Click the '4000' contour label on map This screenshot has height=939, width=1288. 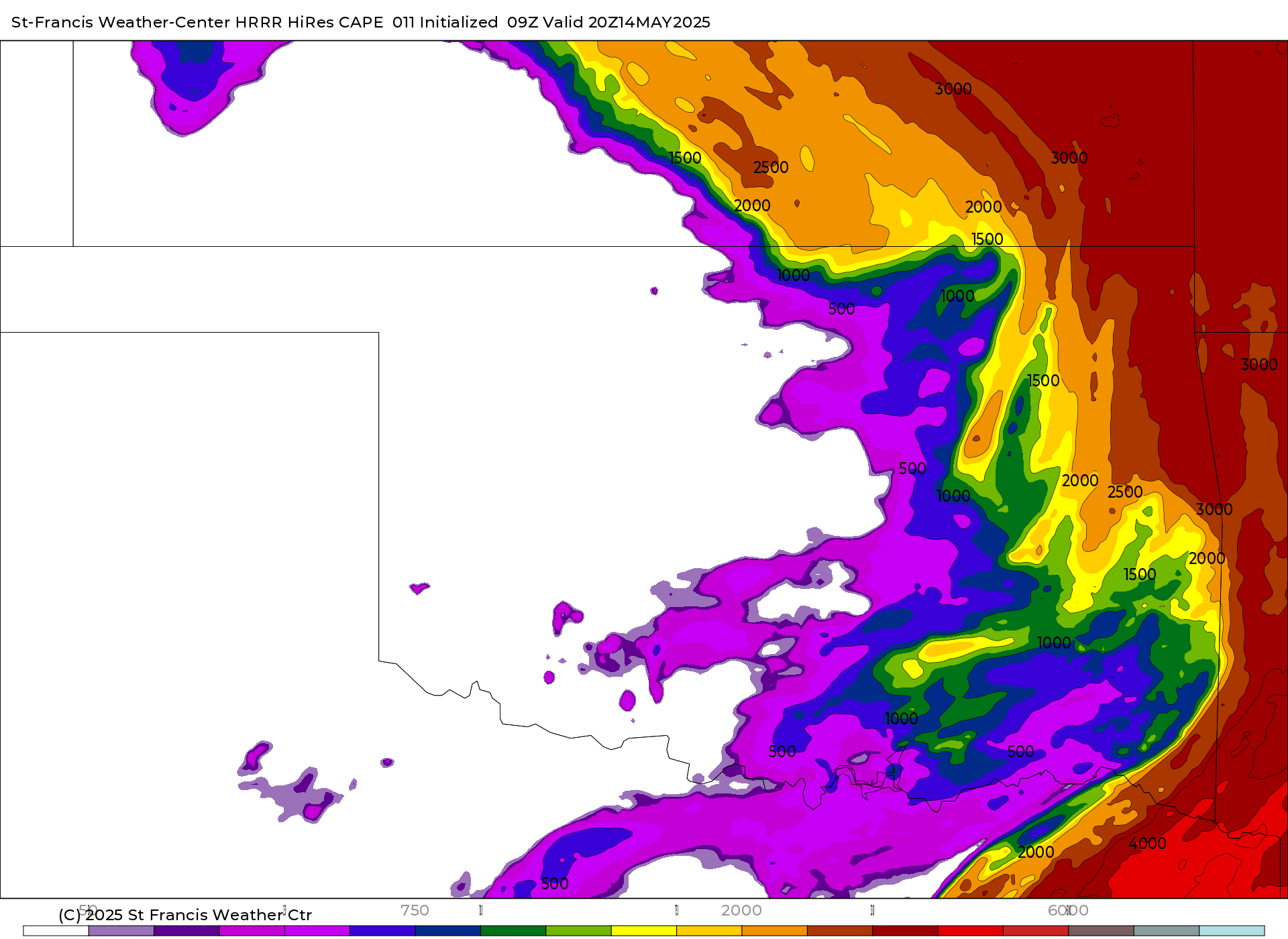point(1147,843)
